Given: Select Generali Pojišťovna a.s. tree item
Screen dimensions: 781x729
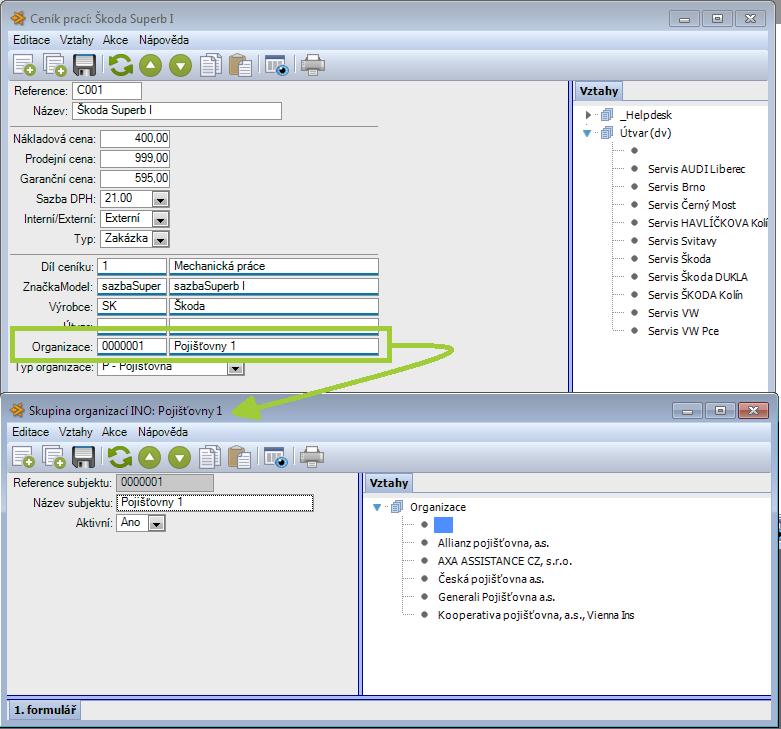Looking at the screenshot, I should coord(496,597).
